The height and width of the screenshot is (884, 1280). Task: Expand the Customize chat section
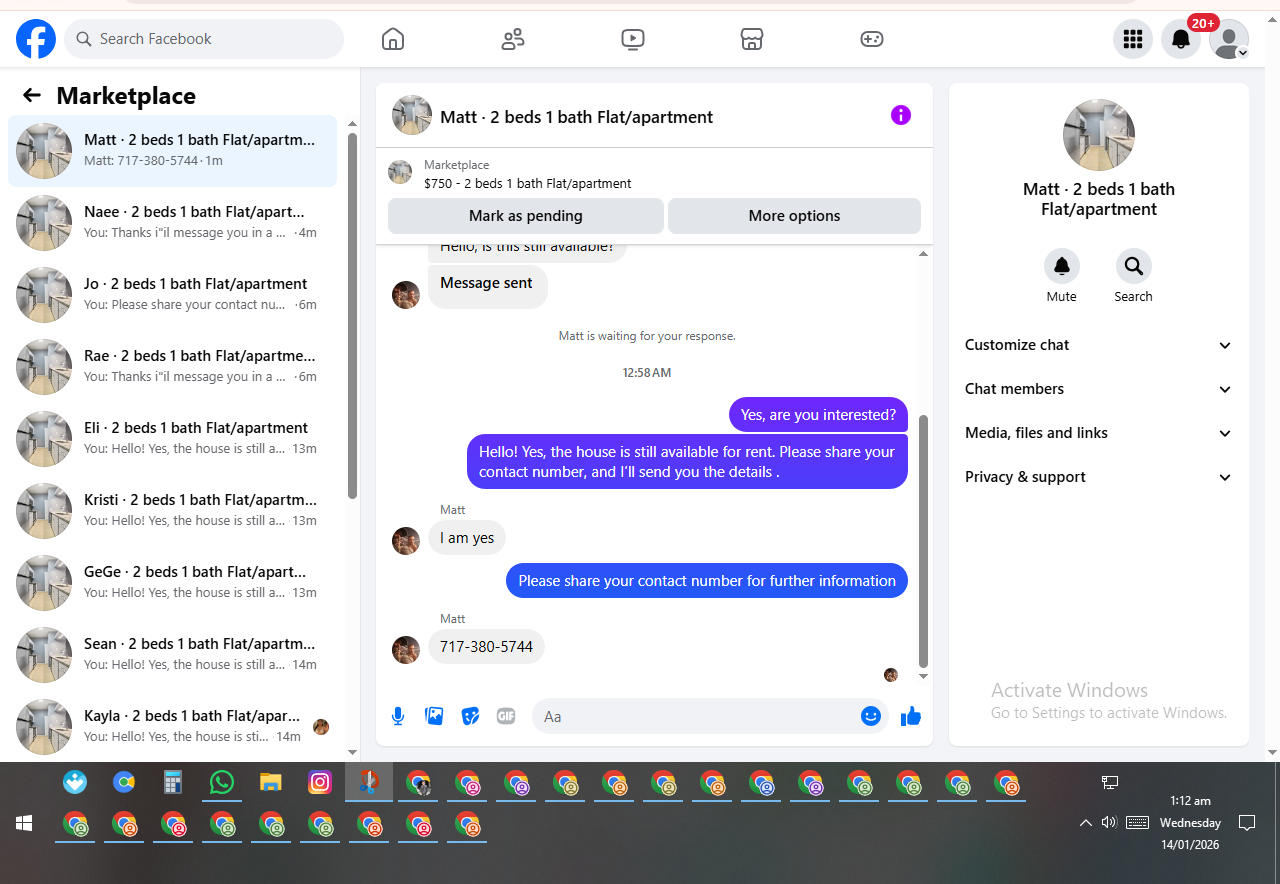(x=1098, y=345)
